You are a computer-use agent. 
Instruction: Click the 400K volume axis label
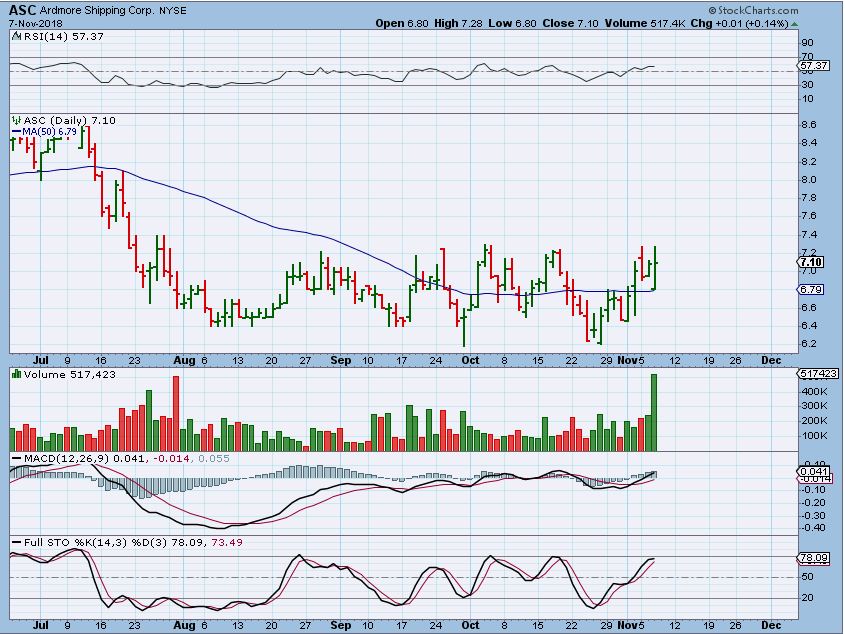coord(814,392)
